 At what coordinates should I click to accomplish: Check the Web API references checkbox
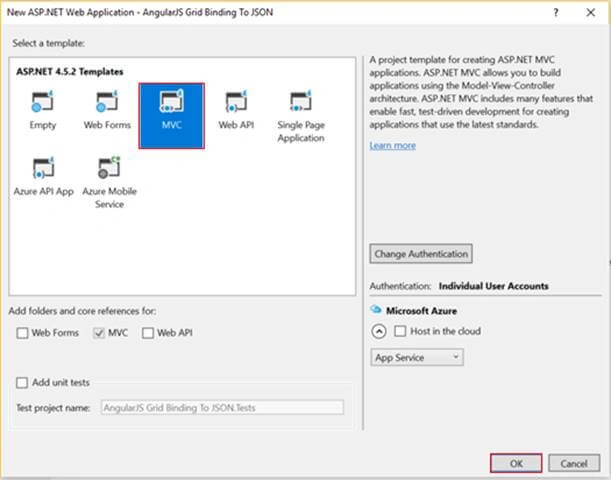(148, 333)
